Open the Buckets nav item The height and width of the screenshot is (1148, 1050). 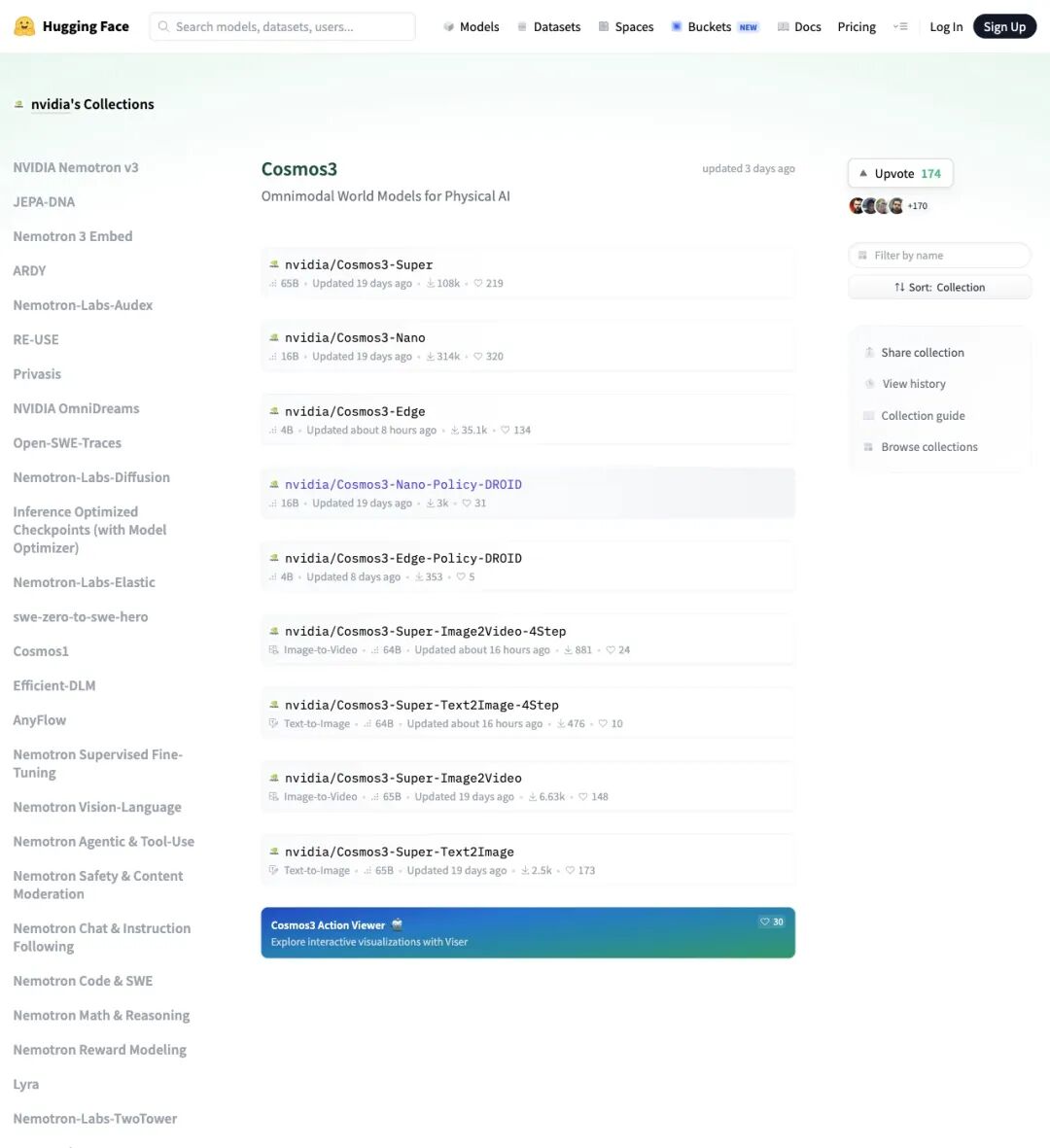point(715,26)
